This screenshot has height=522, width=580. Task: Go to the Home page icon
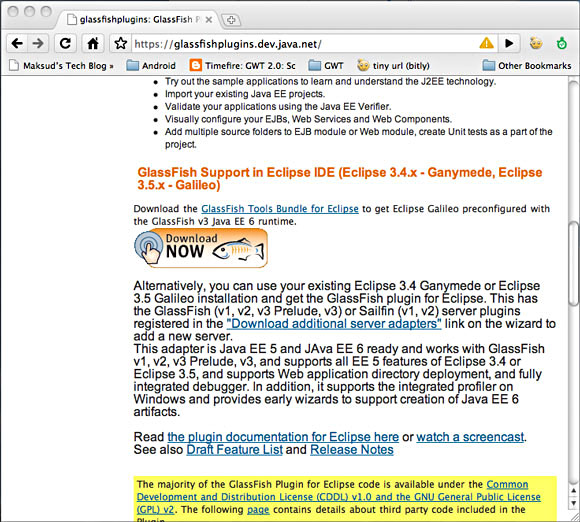tap(92, 44)
